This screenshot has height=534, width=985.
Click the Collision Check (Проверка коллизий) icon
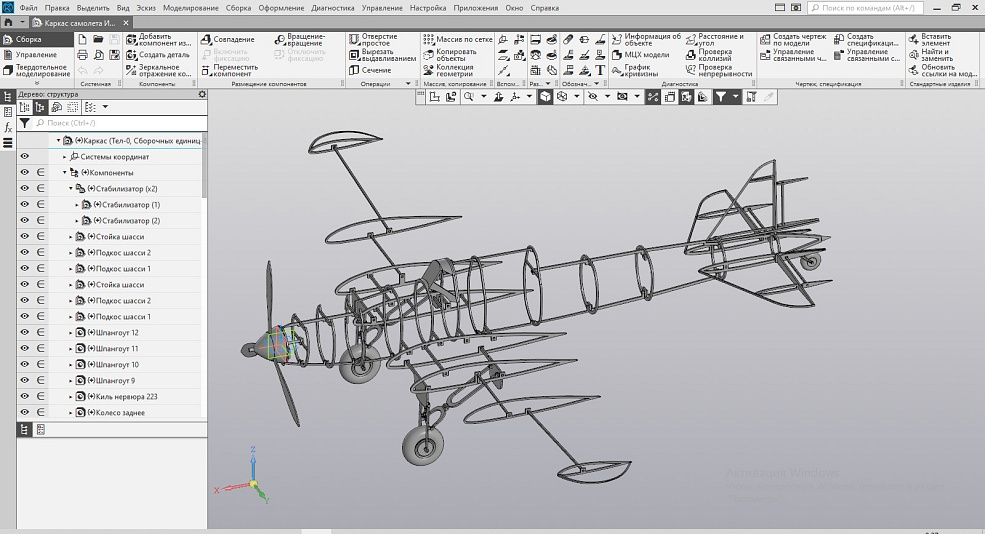pos(691,55)
